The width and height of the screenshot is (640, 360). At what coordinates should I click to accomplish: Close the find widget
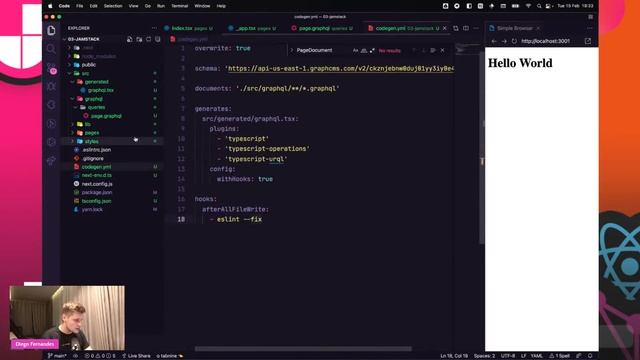[x=442, y=50]
